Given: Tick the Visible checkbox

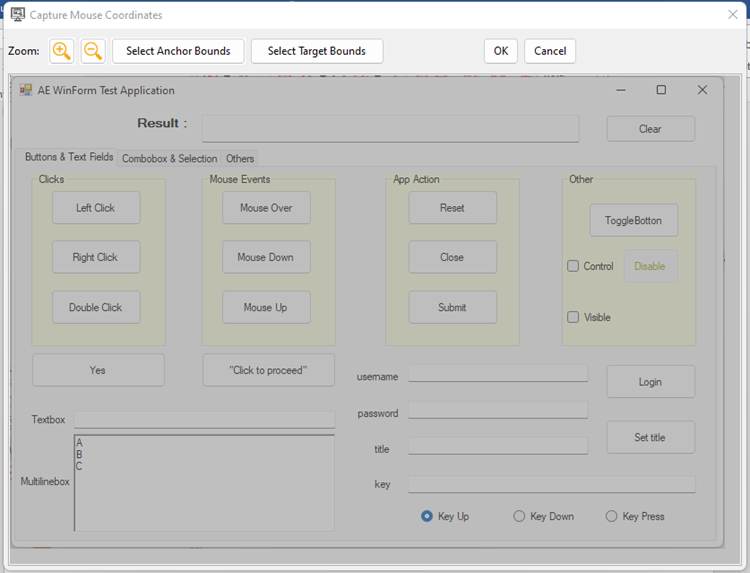Looking at the screenshot, I should point(573,317).
